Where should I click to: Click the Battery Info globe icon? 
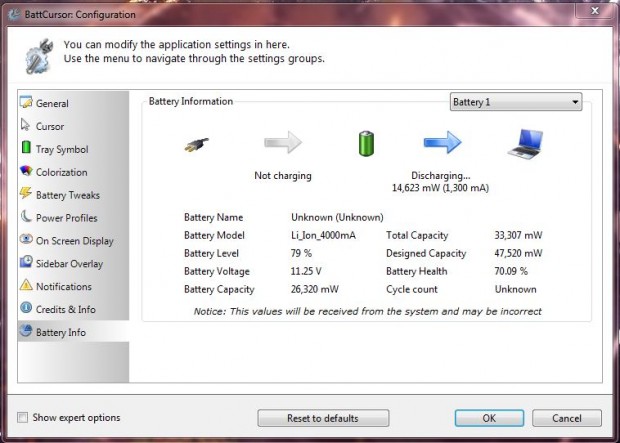click(x=26, y=331)
